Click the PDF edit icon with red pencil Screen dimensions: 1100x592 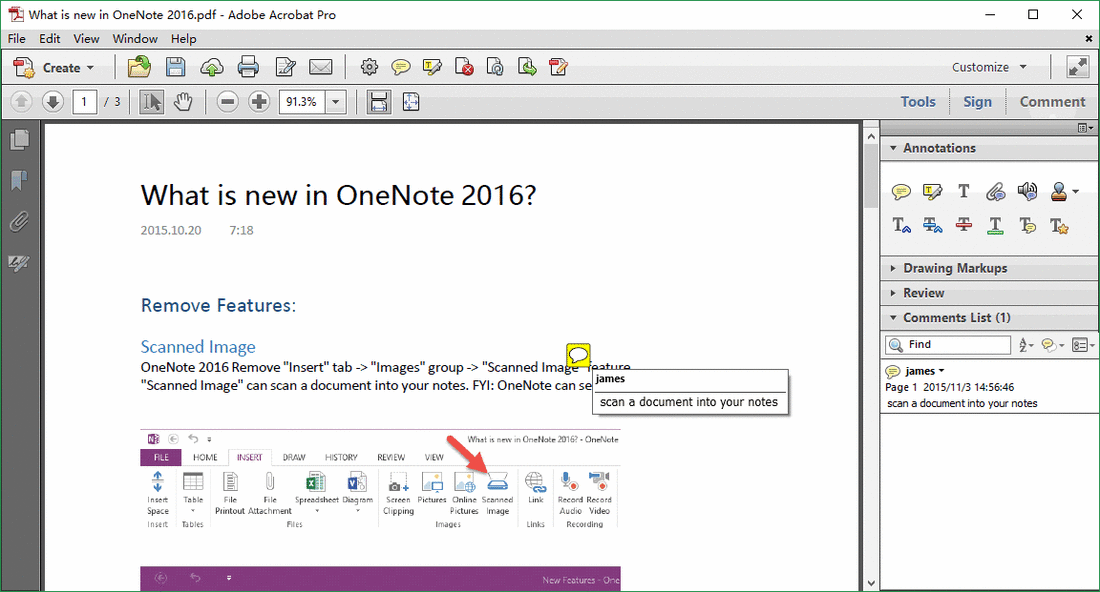(558, 67)
